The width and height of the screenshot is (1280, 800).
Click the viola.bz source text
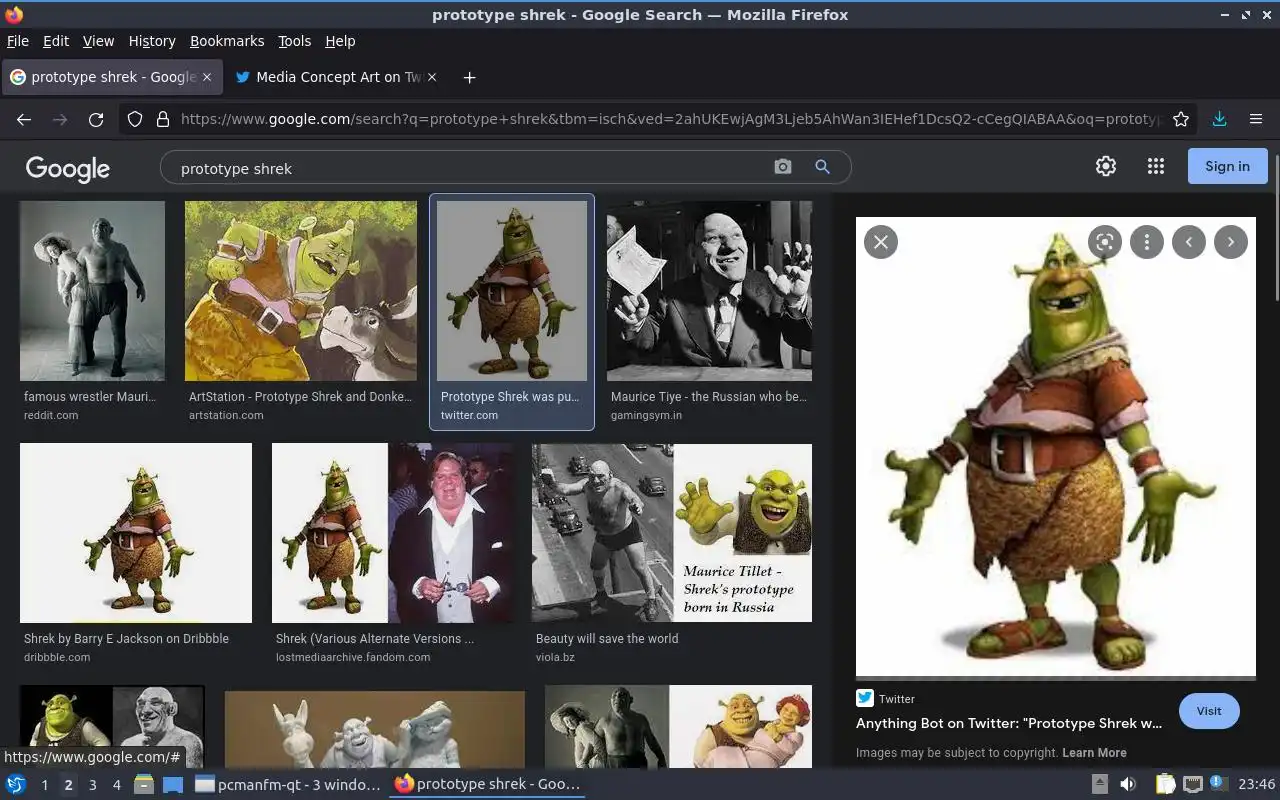point(555,657)
